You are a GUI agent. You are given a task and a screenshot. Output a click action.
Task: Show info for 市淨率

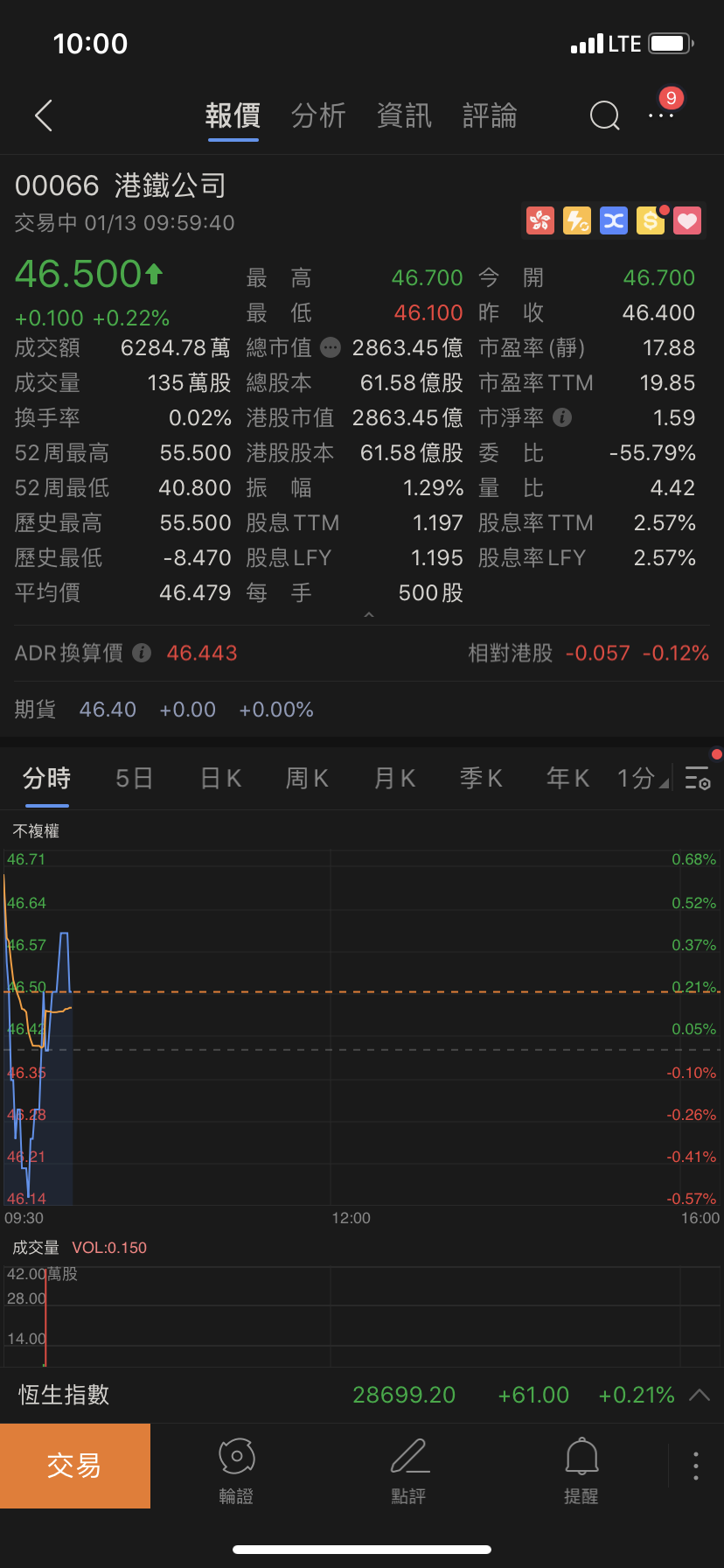563,417
